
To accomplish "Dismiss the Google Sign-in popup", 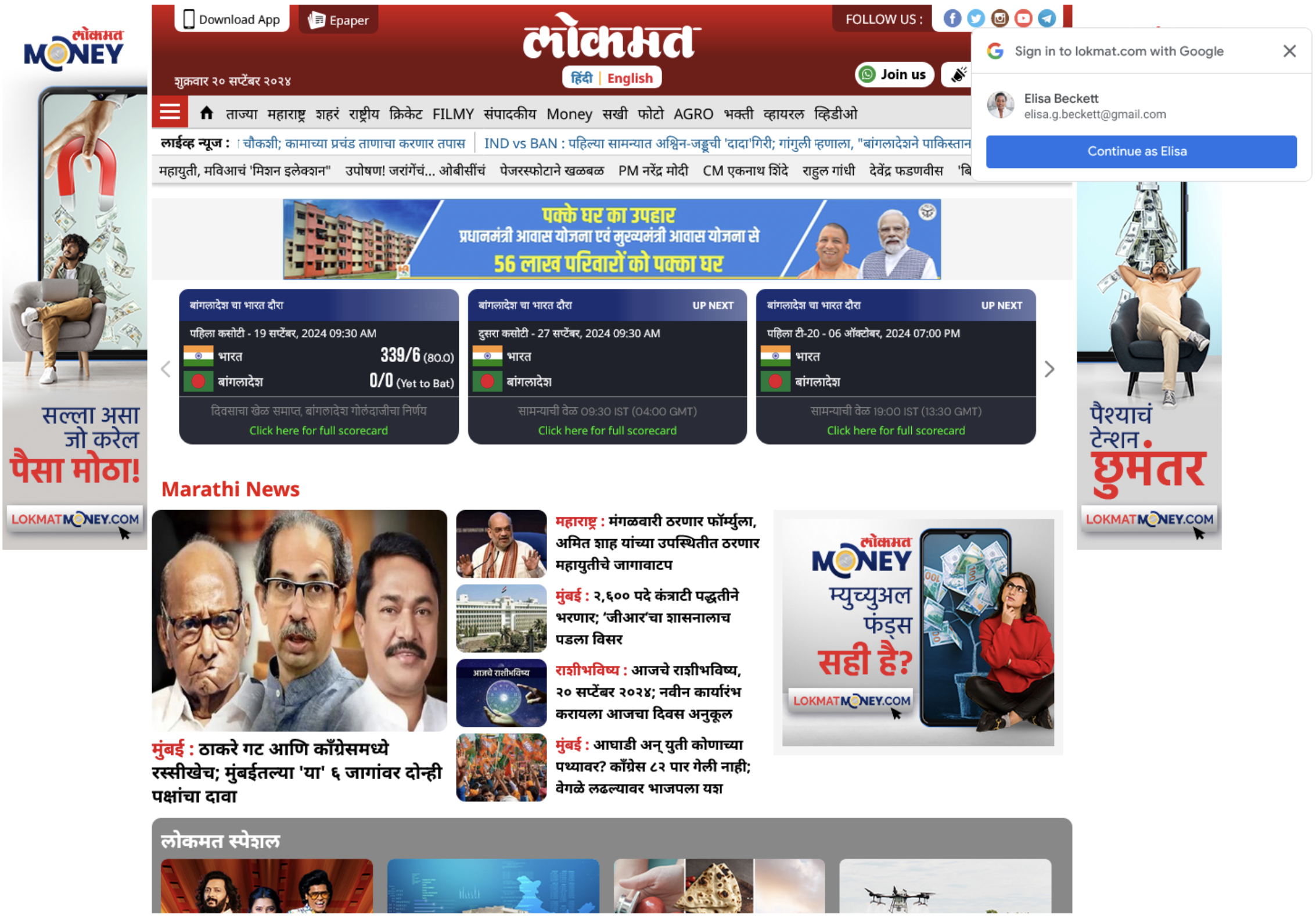I will click(x=1289, y=51).
